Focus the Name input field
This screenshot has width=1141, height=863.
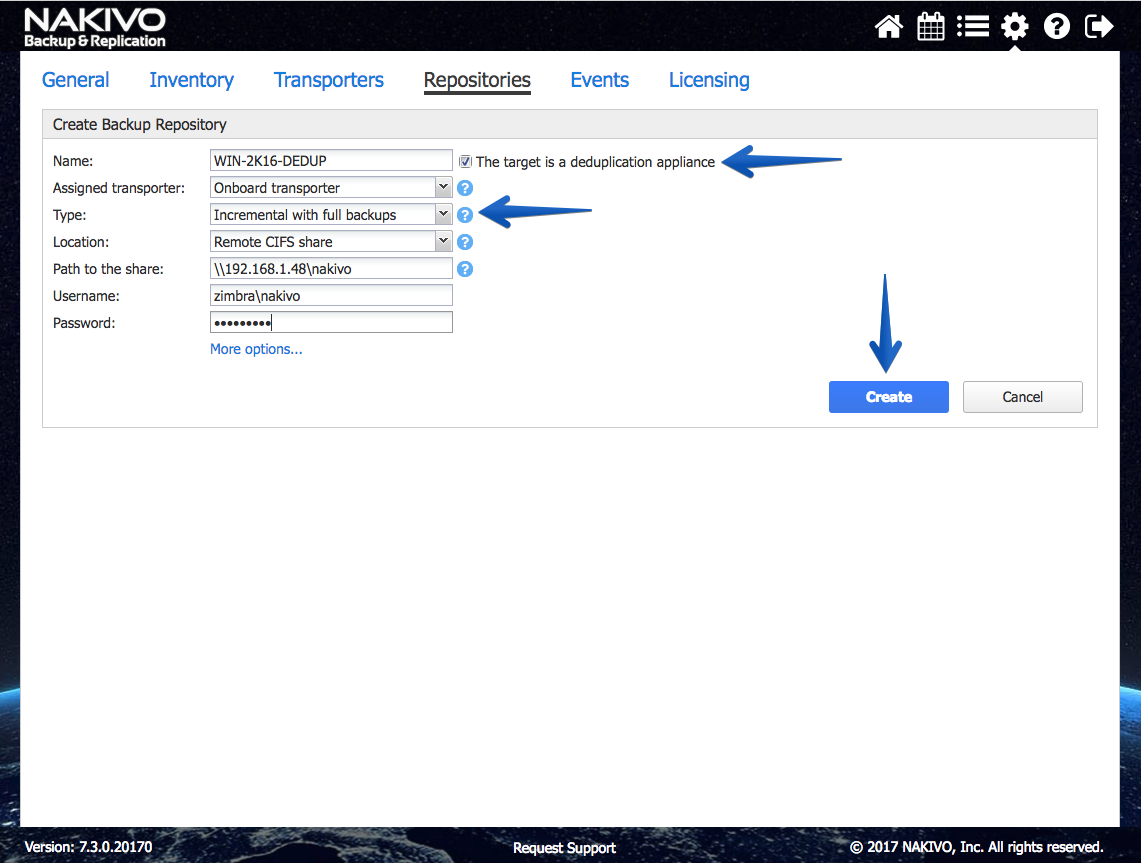pyautogui.click(x=331, y=161)
